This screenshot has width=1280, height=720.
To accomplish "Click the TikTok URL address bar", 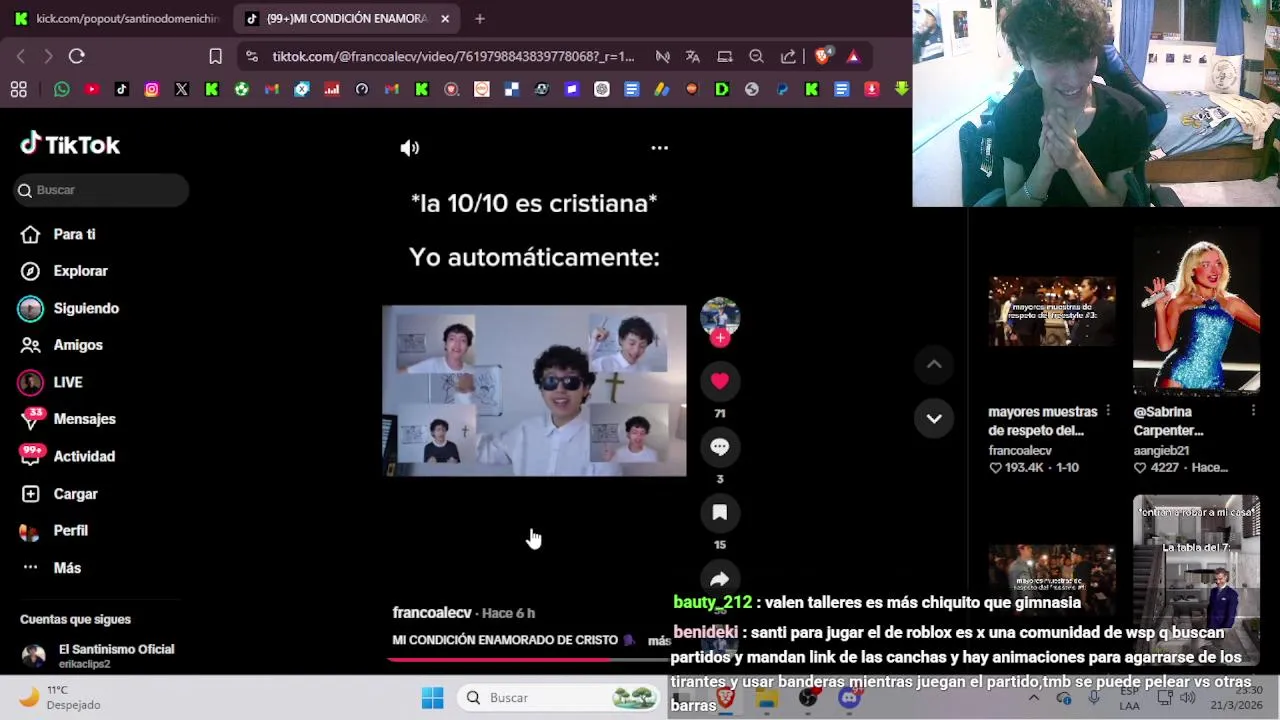I will pyautogui.click(x=453, y=57).
